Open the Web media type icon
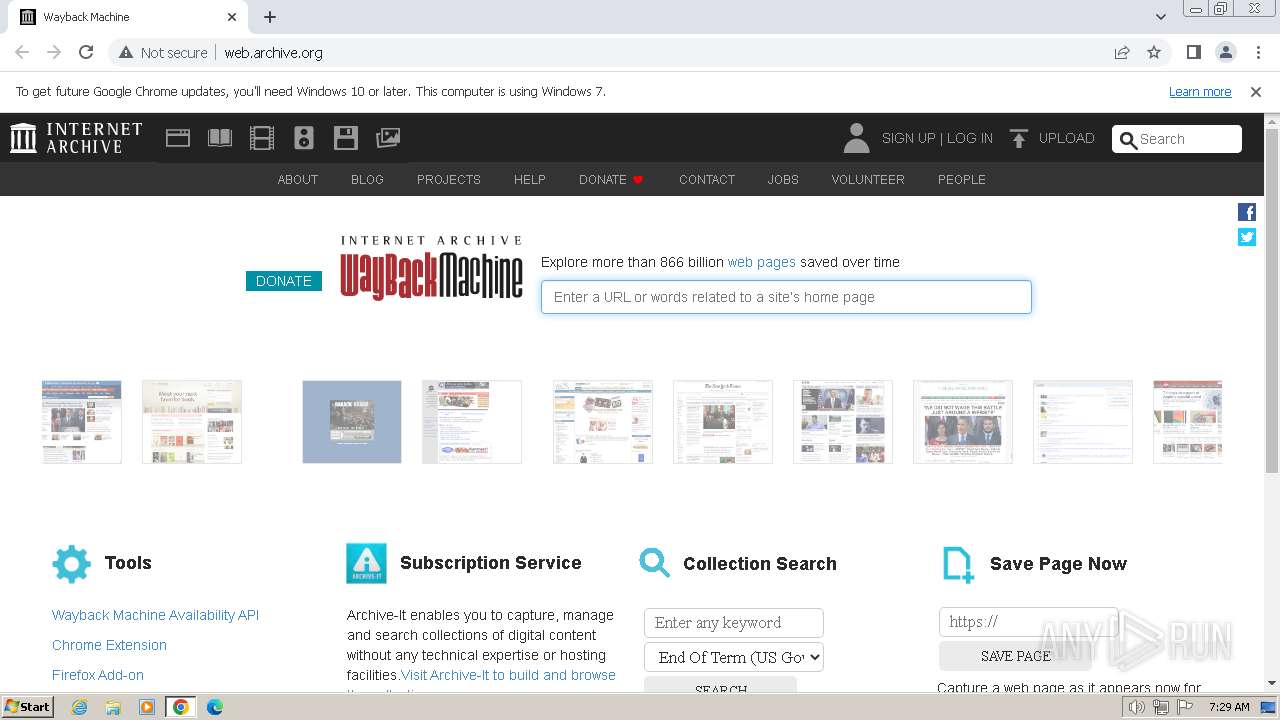The width and height of the screenshot is (1280, 720). (x=178, y=138)
